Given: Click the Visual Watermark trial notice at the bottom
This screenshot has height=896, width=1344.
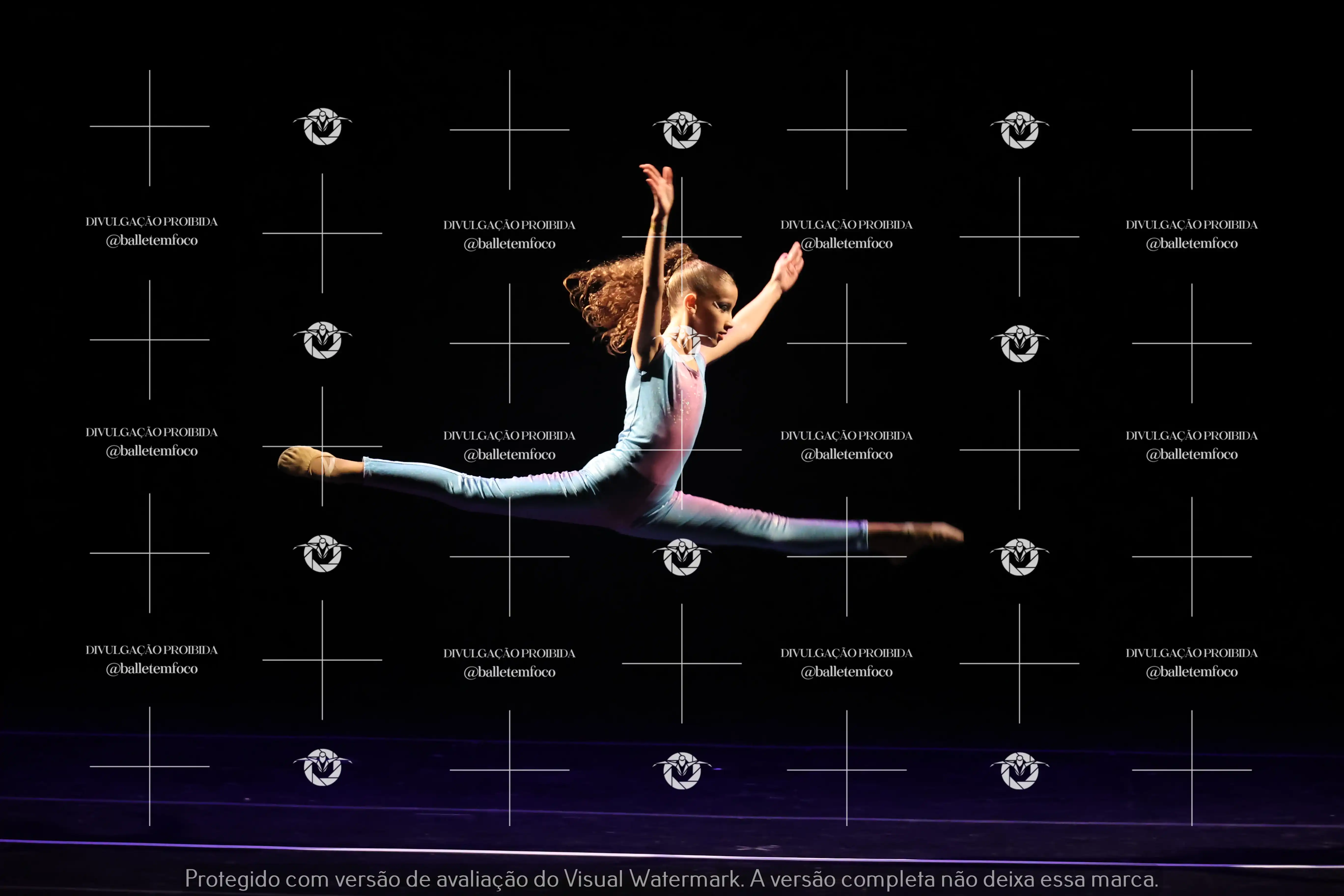Looking at the screenshot, I should pyautogui.click(x=672, y=878).
